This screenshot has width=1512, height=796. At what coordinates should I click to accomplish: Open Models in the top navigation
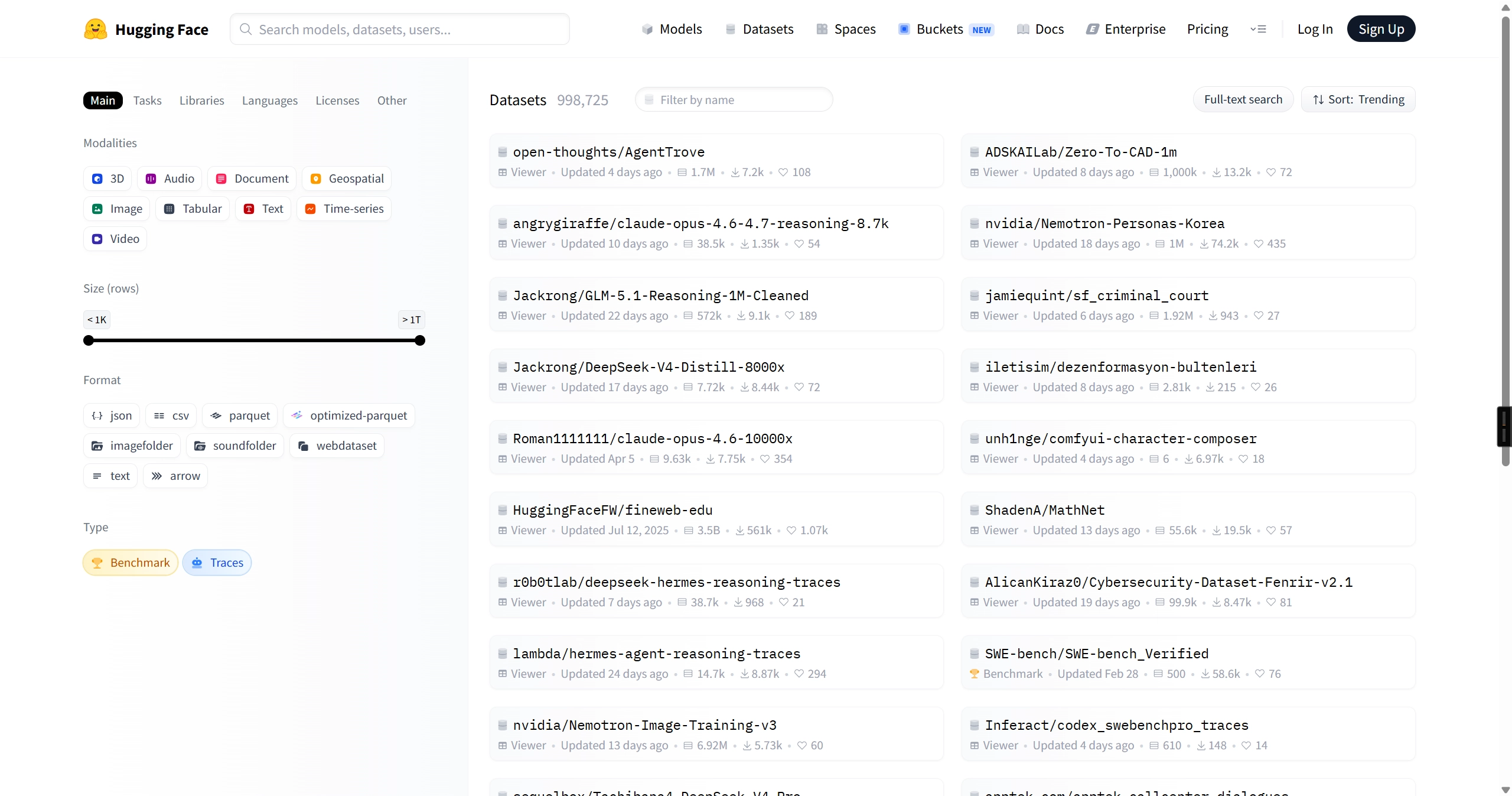point(672,29)
